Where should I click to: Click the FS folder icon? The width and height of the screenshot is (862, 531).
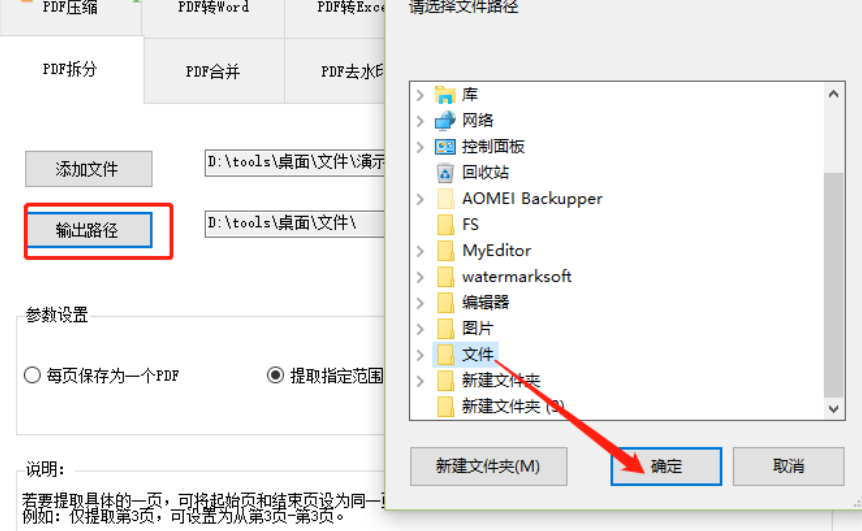[x=445, y=224]
